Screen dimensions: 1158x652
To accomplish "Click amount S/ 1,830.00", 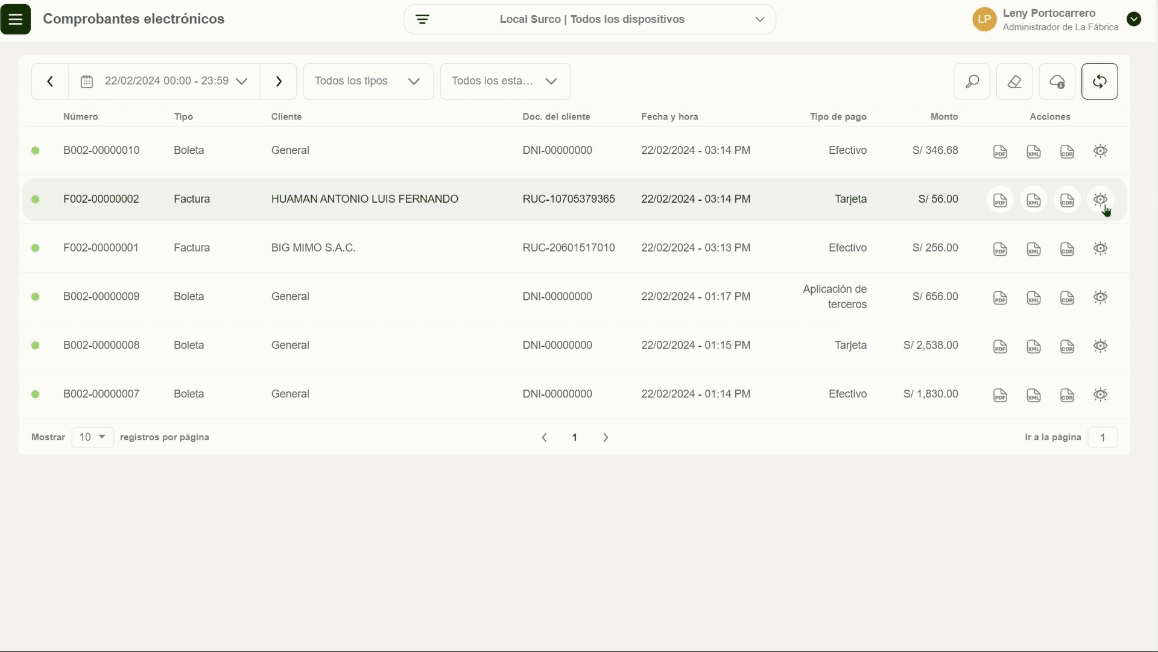I will [931, 394].
